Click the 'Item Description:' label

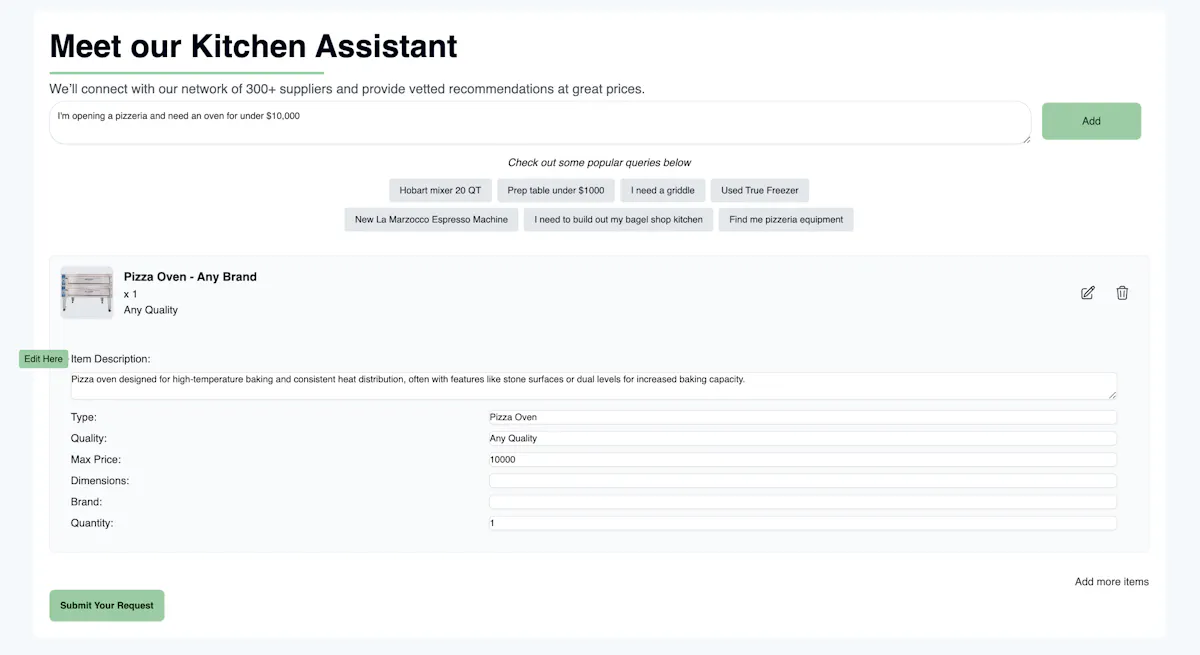point(111,358)
